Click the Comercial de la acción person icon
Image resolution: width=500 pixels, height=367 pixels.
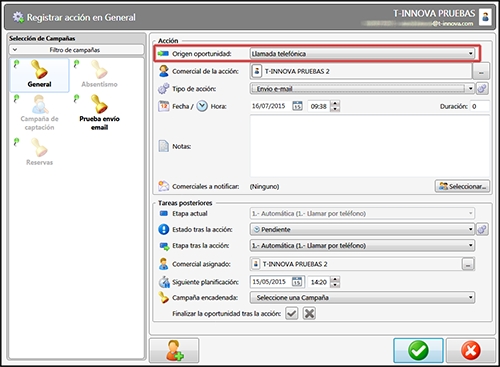164,71
